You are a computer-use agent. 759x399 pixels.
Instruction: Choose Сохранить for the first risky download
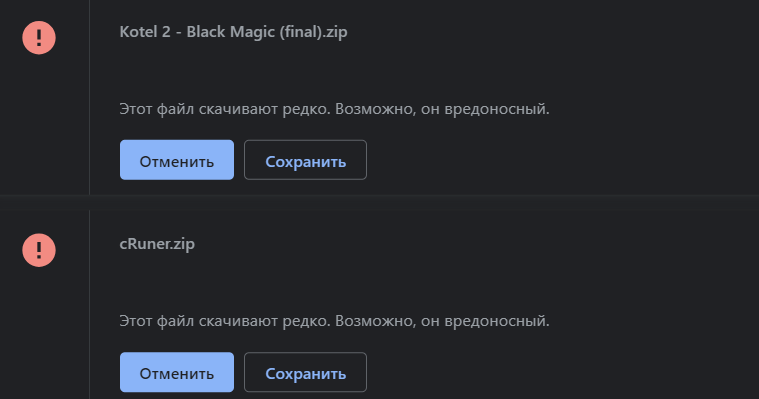(305, 160)
